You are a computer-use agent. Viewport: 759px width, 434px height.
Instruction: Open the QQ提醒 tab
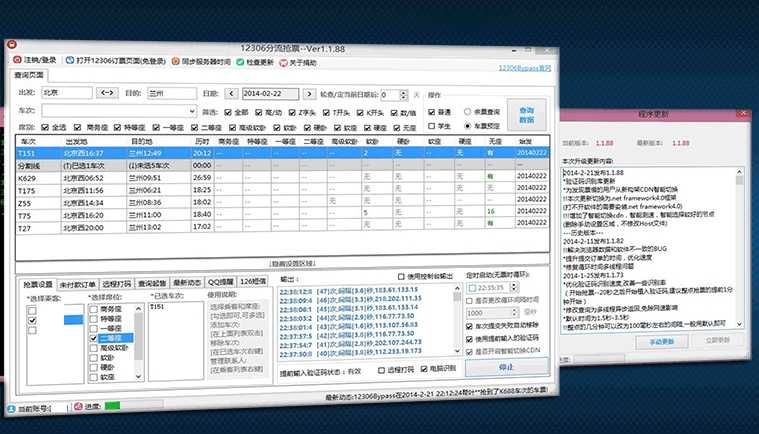[221, 282]
